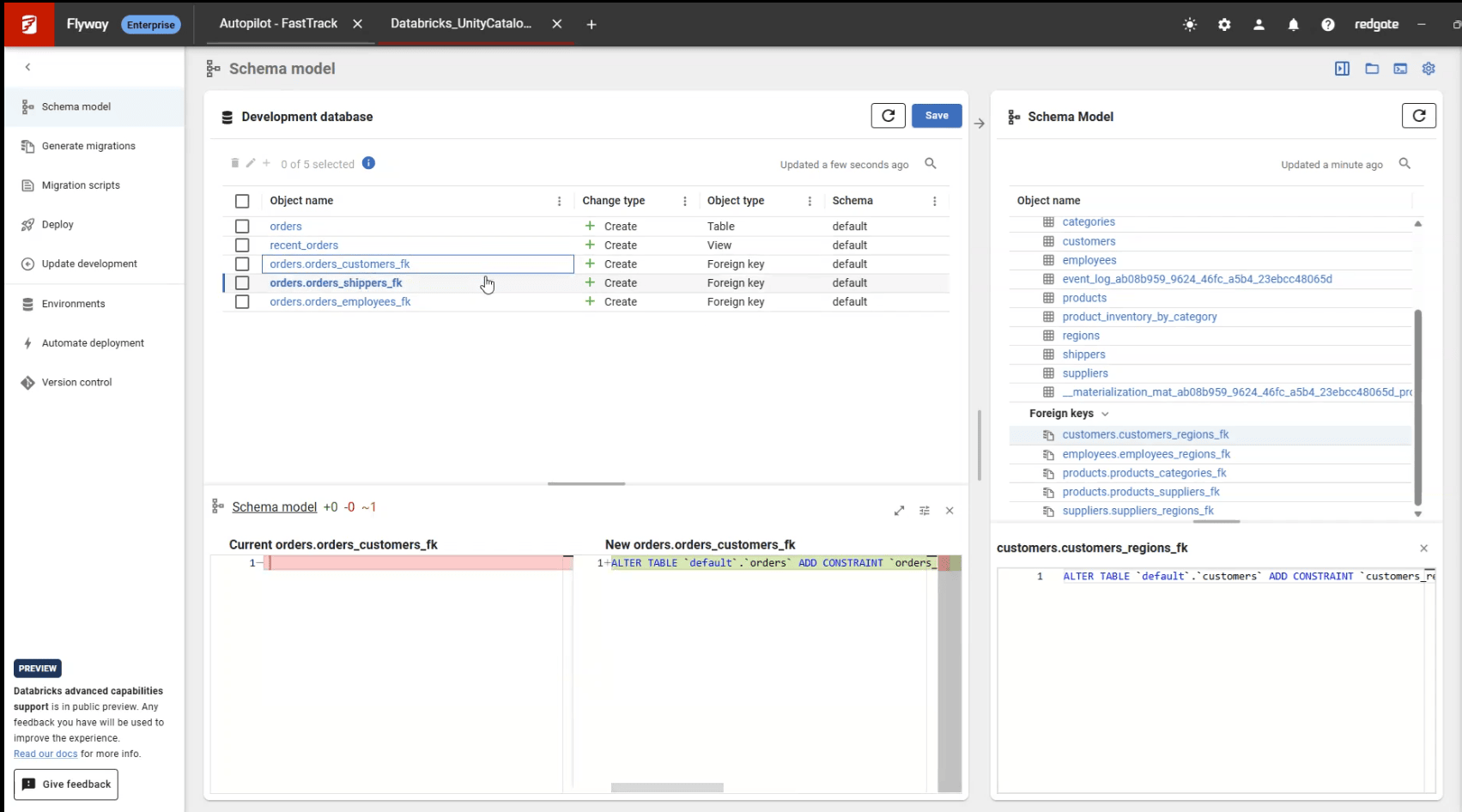This screenshot has height=812, width=1462.
Task: Click the selection info icon
Action: (x=368, y=163)
